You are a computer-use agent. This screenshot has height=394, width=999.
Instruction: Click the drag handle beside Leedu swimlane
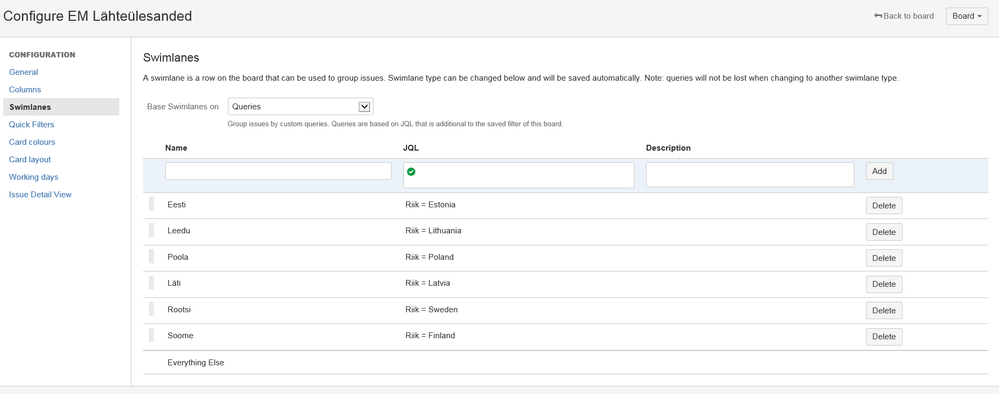coord(152,230)
